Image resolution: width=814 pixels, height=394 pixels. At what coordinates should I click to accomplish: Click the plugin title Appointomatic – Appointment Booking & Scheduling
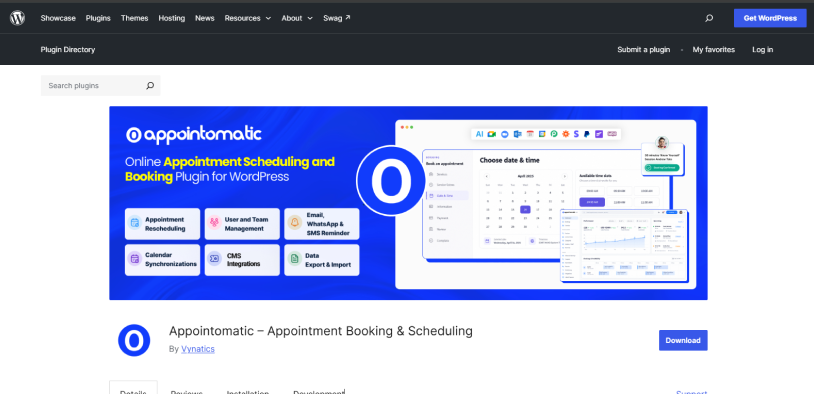coord(321,331)
